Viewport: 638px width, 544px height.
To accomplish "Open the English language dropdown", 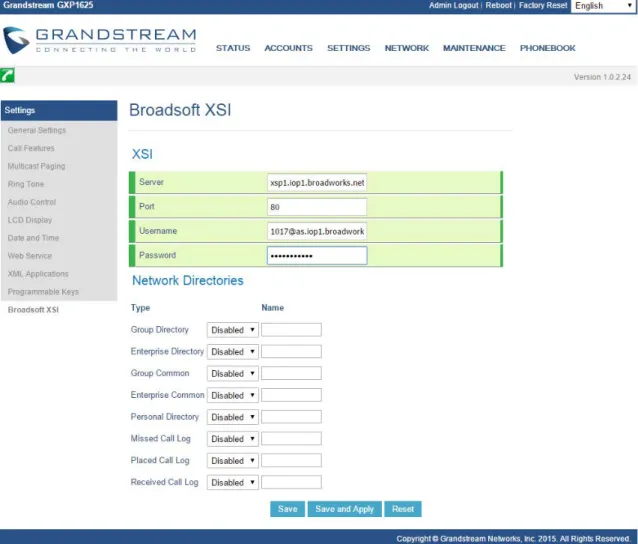I will (603, 6).
